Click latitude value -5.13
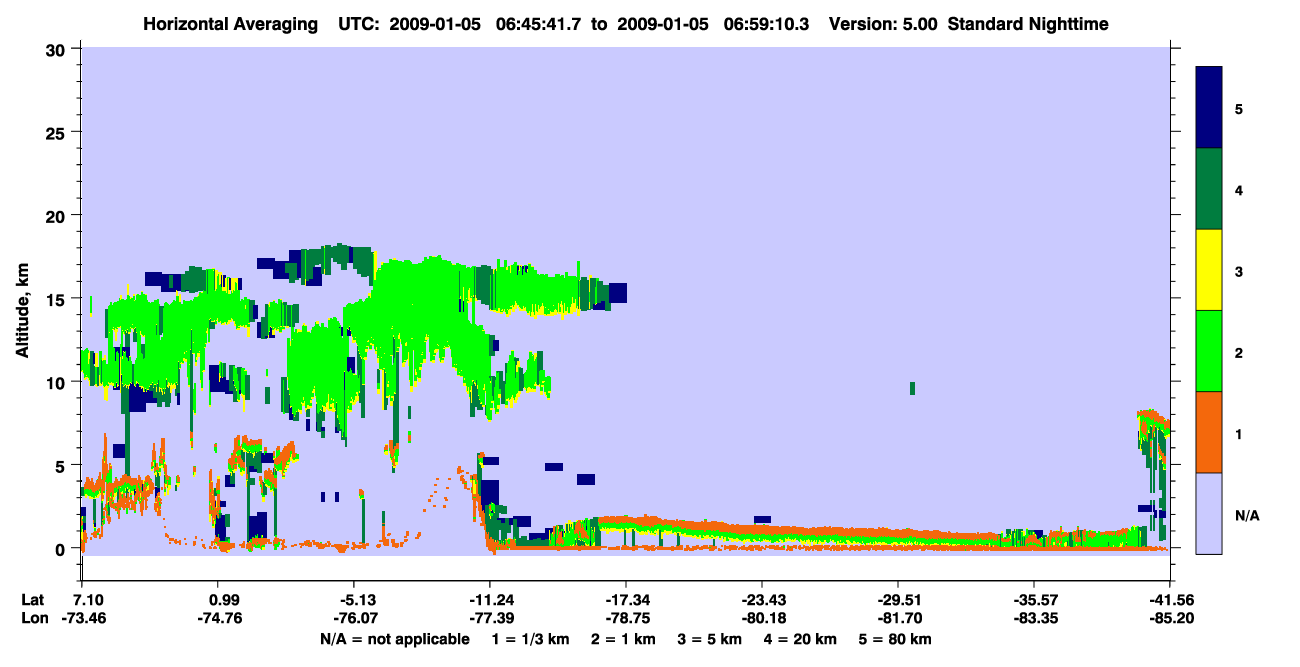 click(x=357, y=600)
